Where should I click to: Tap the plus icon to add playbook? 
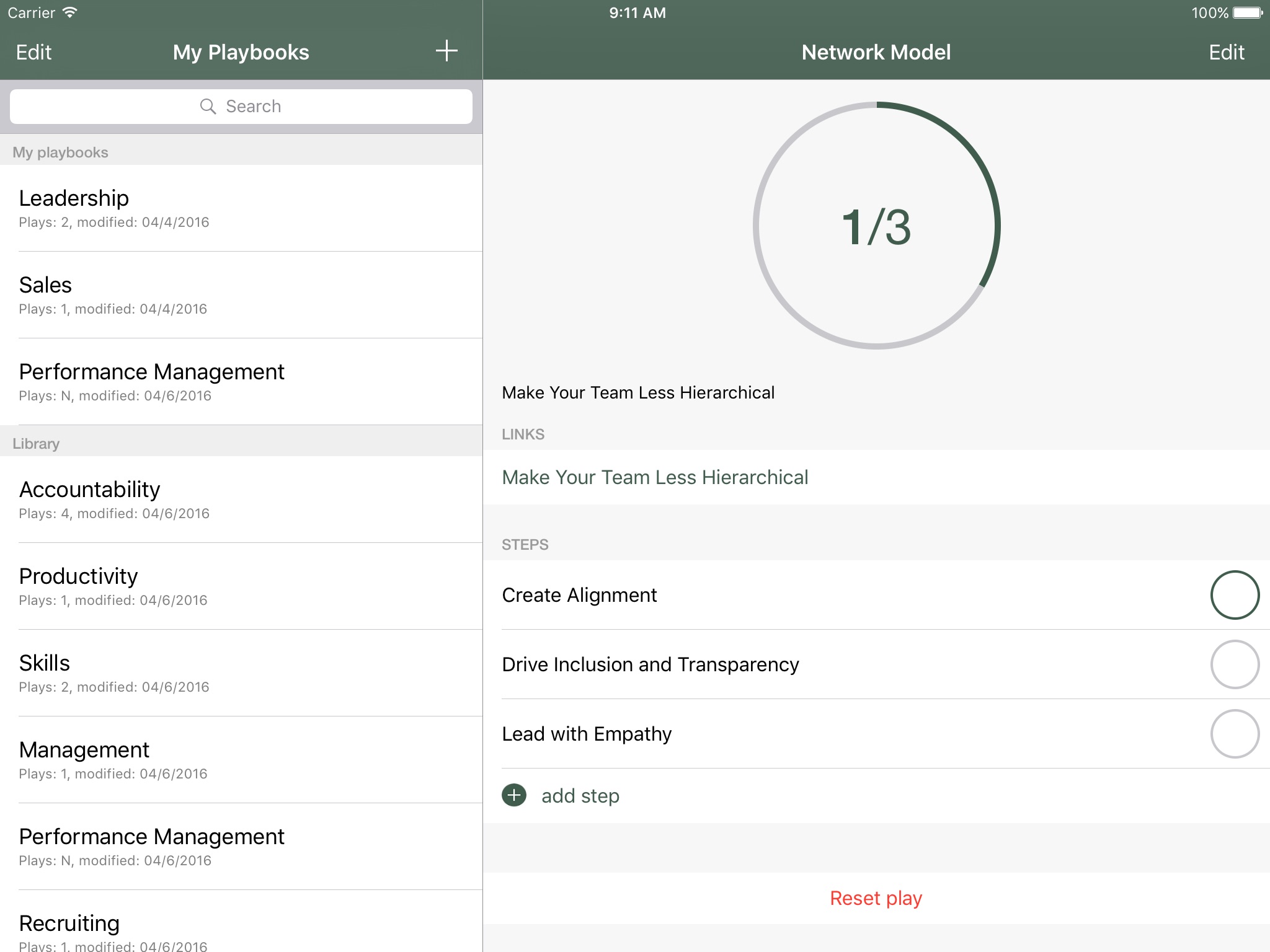[446, 51]
